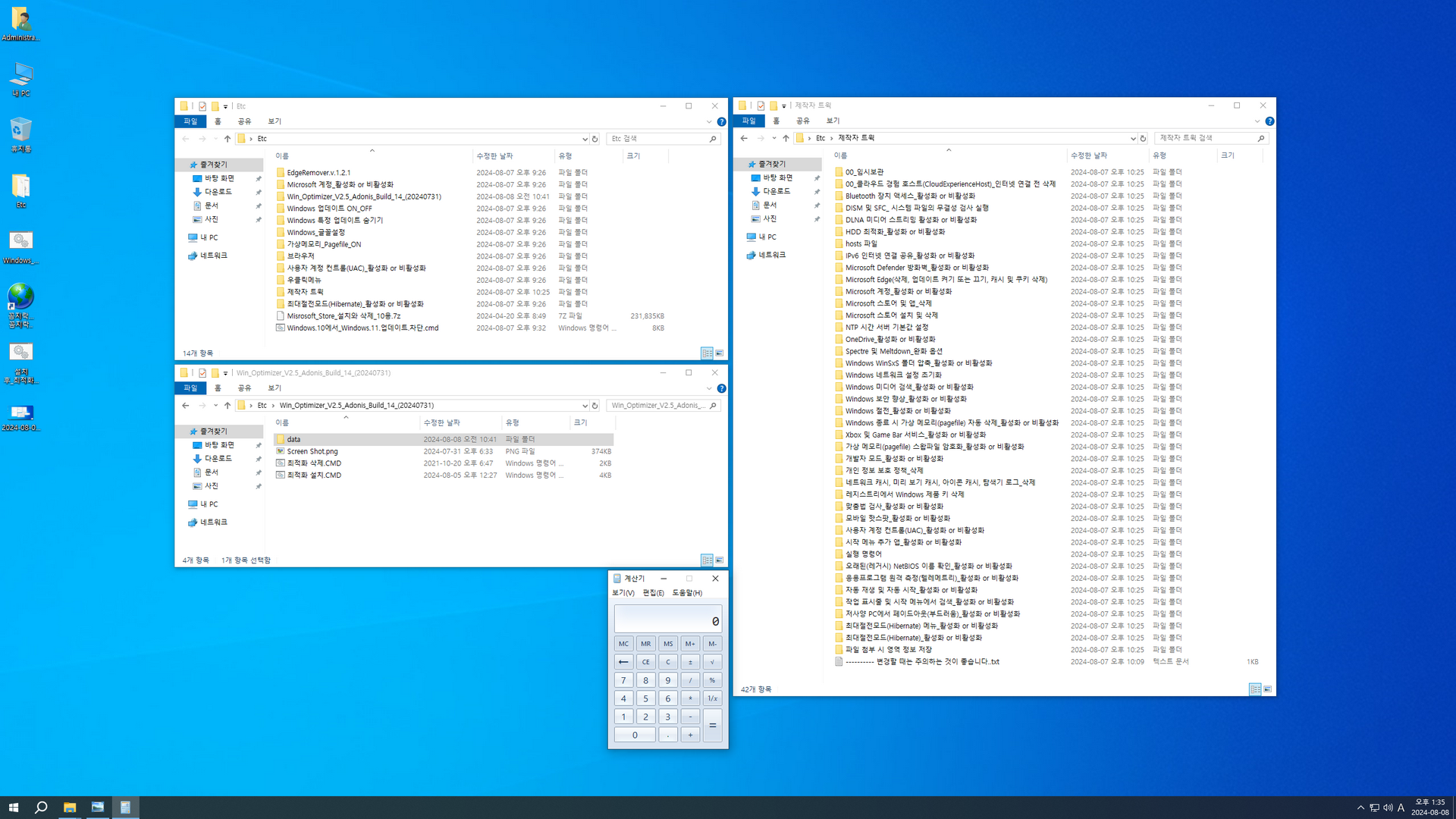Screen dimensions: 1456x819
Task: Select the 최적화 설치.CMD file
Action: (x=314, y=475)
